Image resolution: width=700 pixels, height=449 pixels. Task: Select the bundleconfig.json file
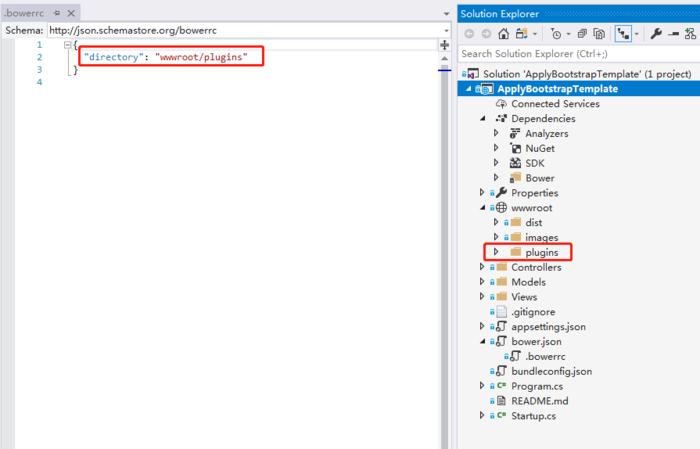551,371
